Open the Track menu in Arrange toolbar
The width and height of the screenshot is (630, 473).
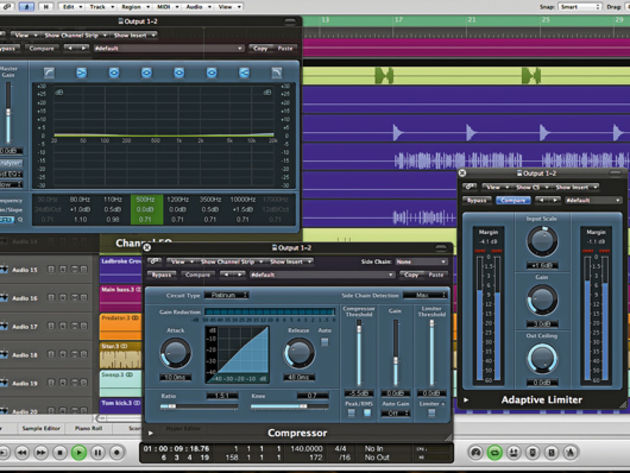(101, 7)
